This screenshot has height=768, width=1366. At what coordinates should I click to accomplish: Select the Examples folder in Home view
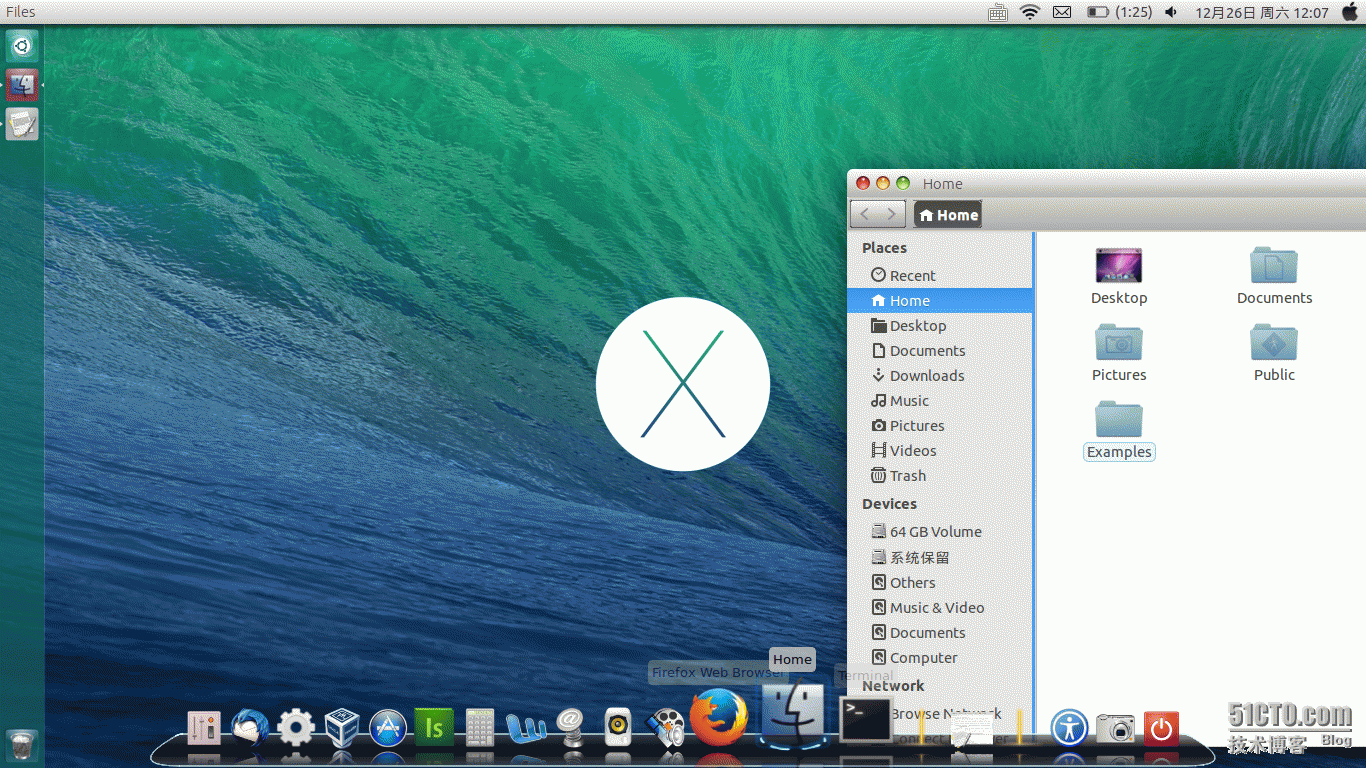pos(1119,430)
